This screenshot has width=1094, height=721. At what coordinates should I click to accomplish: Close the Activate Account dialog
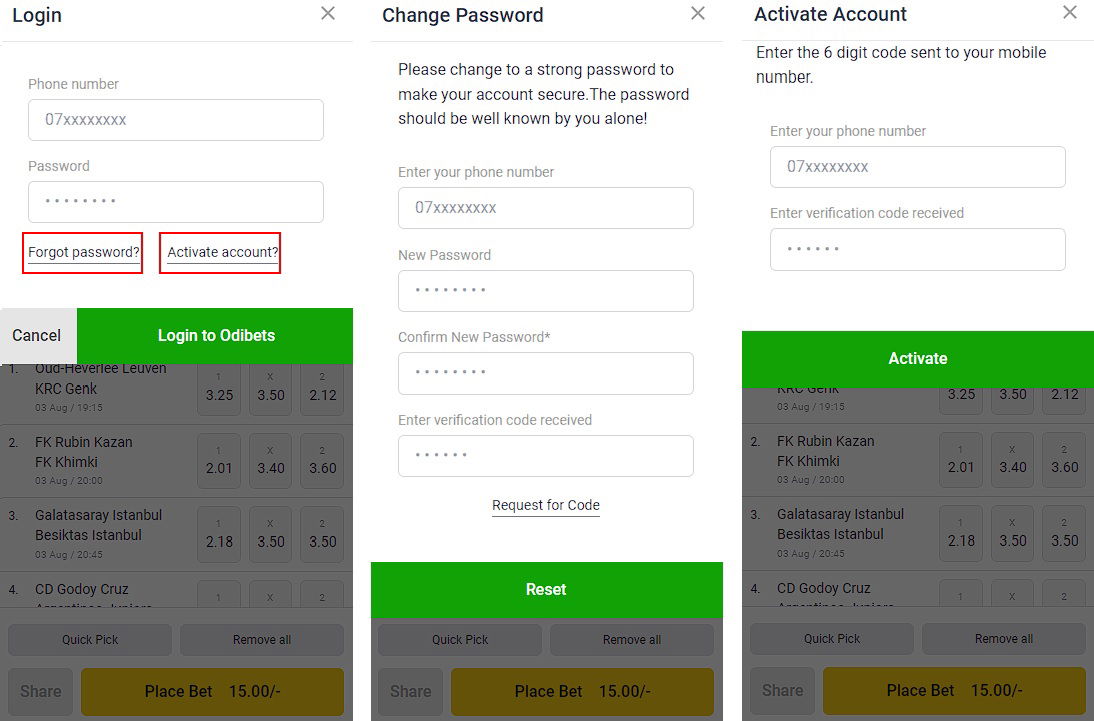[1069, 14]
